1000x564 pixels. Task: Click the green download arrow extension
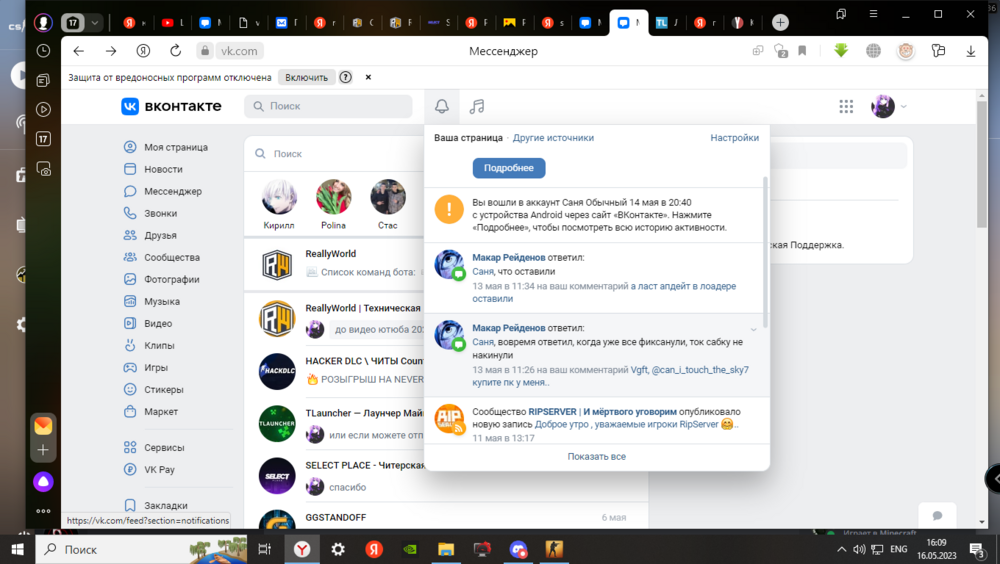tap(841, 50)
